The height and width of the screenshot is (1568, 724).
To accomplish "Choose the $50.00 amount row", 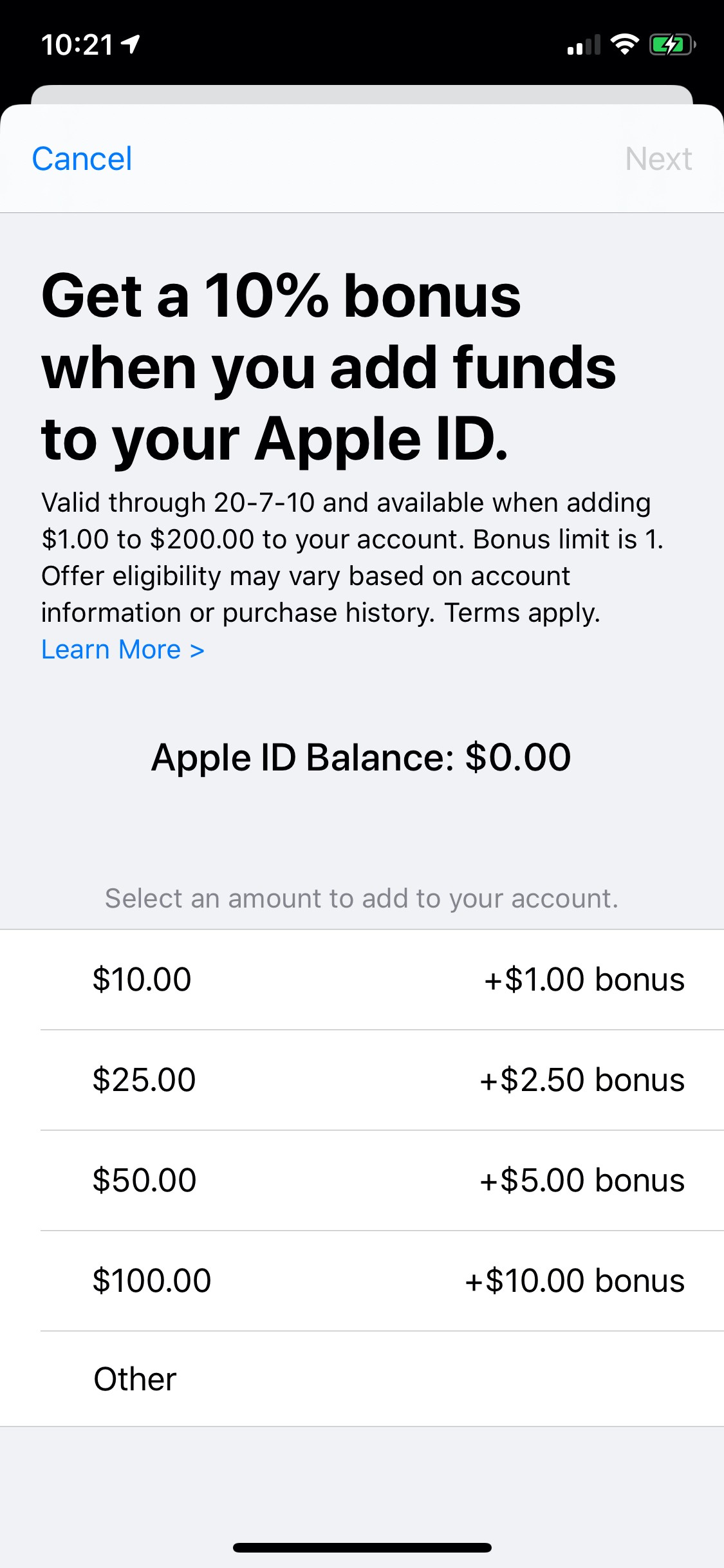I will point(362,1181).
